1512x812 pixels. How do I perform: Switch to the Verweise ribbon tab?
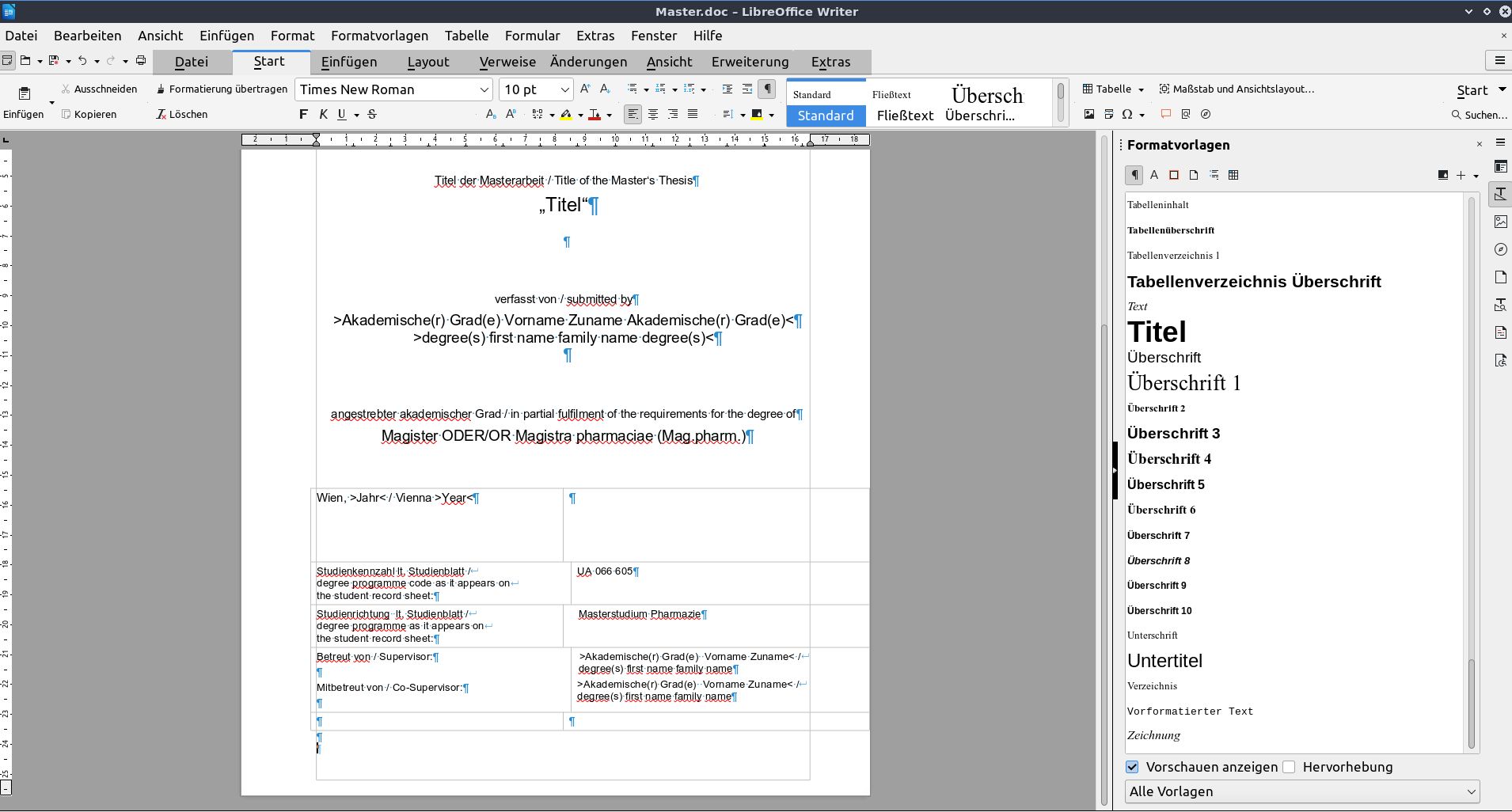coord(507,62)
